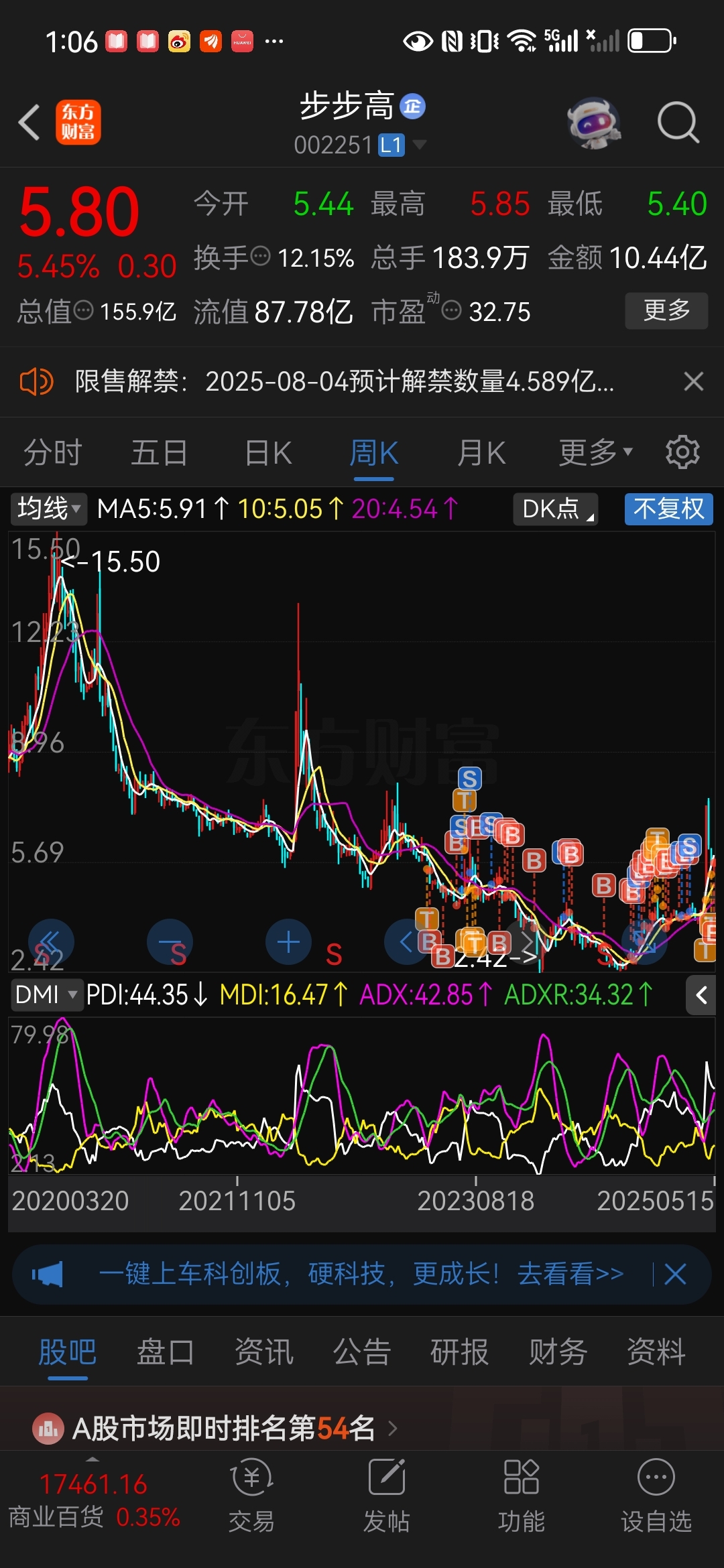Tap the 发帖 button
Screen dimensions: 724x1568
pos(387,1496)
